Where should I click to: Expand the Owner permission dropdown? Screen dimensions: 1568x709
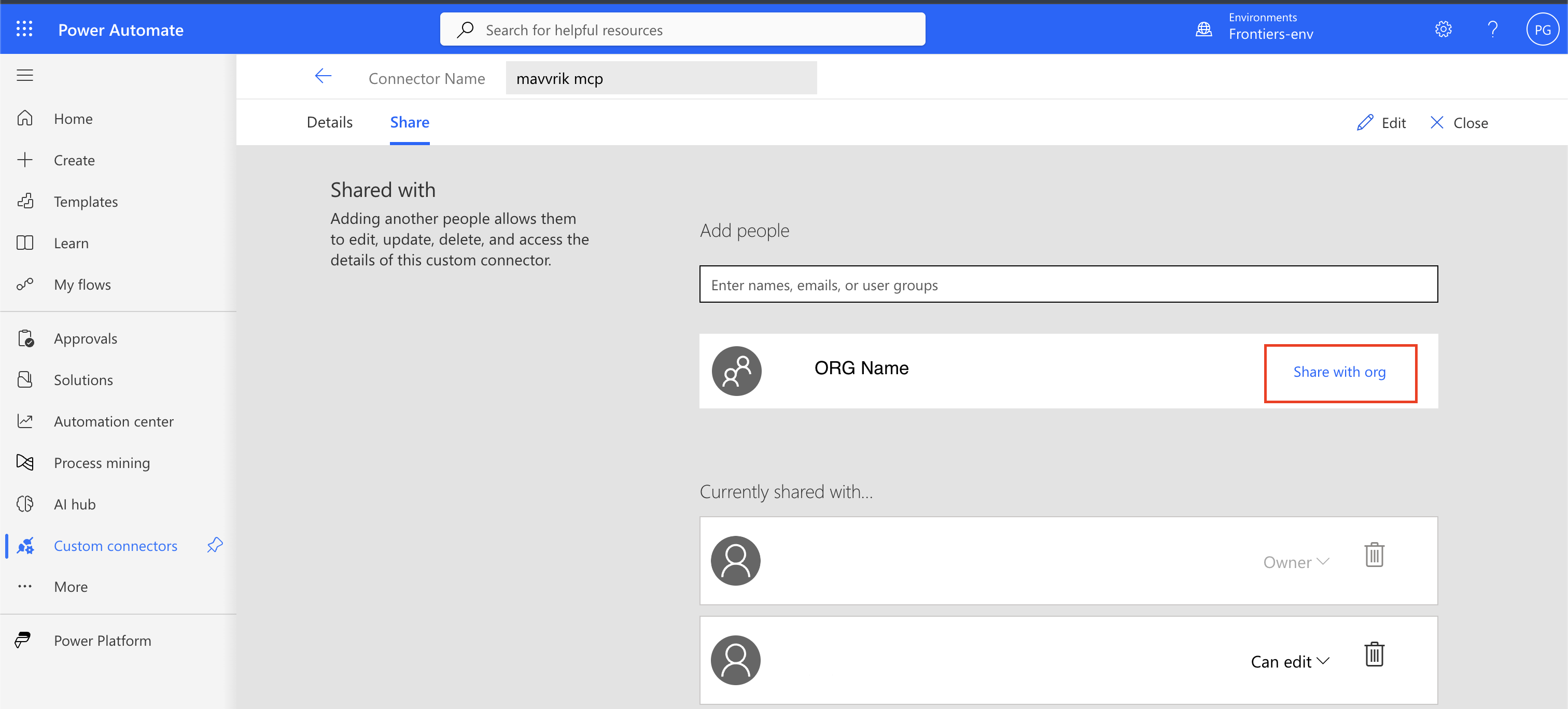1296,562
